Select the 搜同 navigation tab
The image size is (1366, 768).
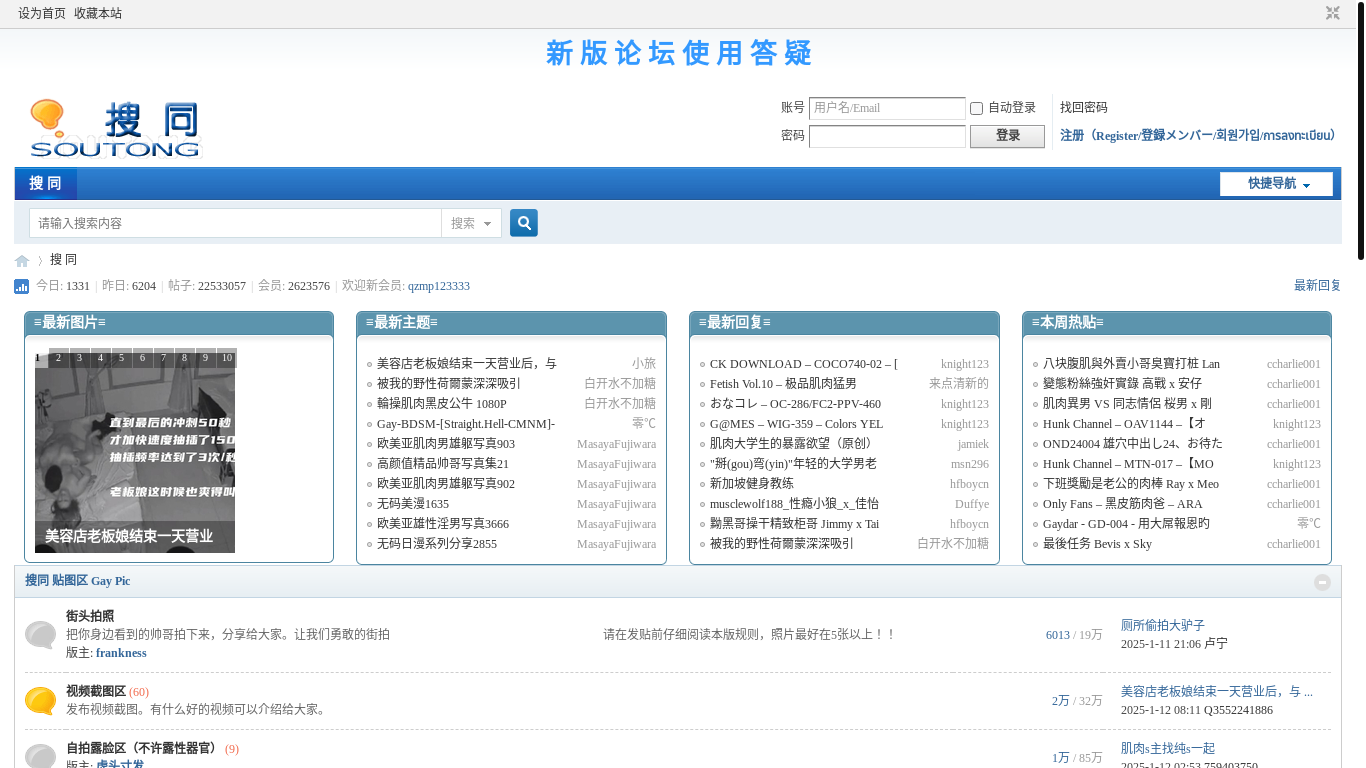click(45, 184)
